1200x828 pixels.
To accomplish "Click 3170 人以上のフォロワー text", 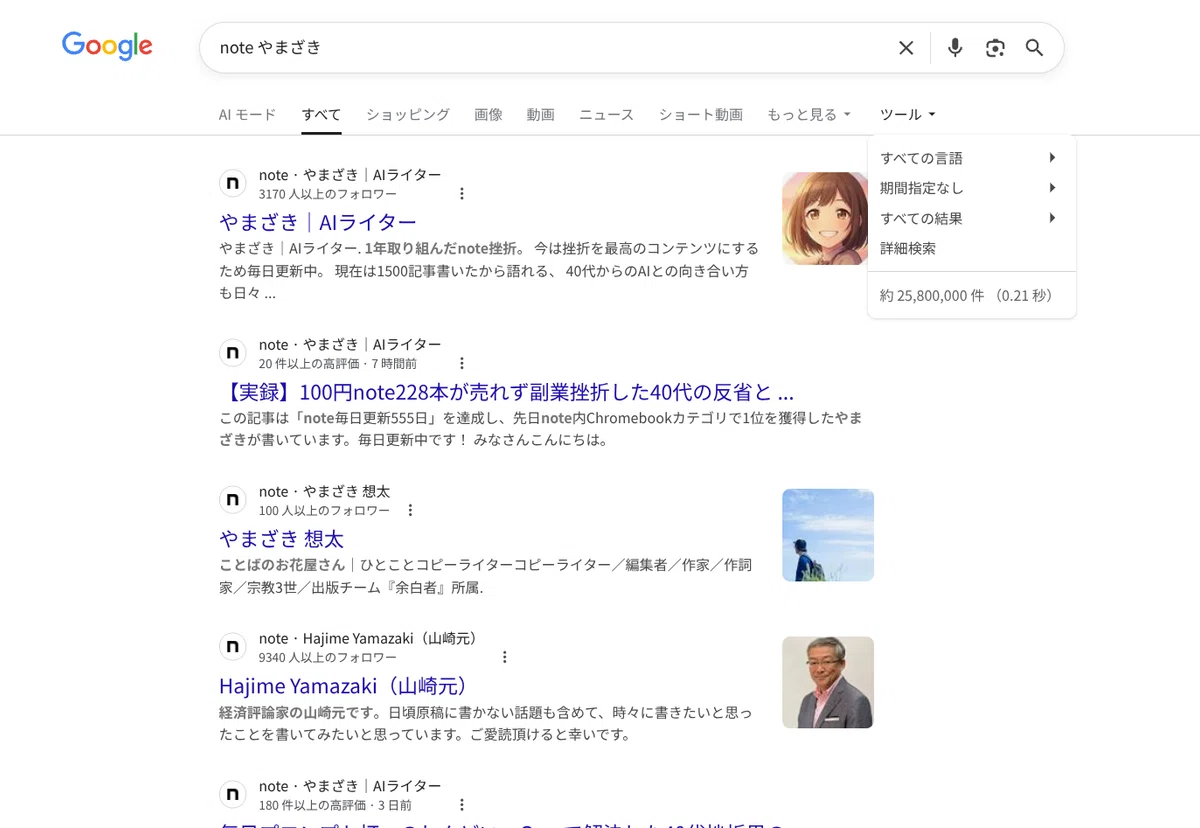I will pos(327,194).
